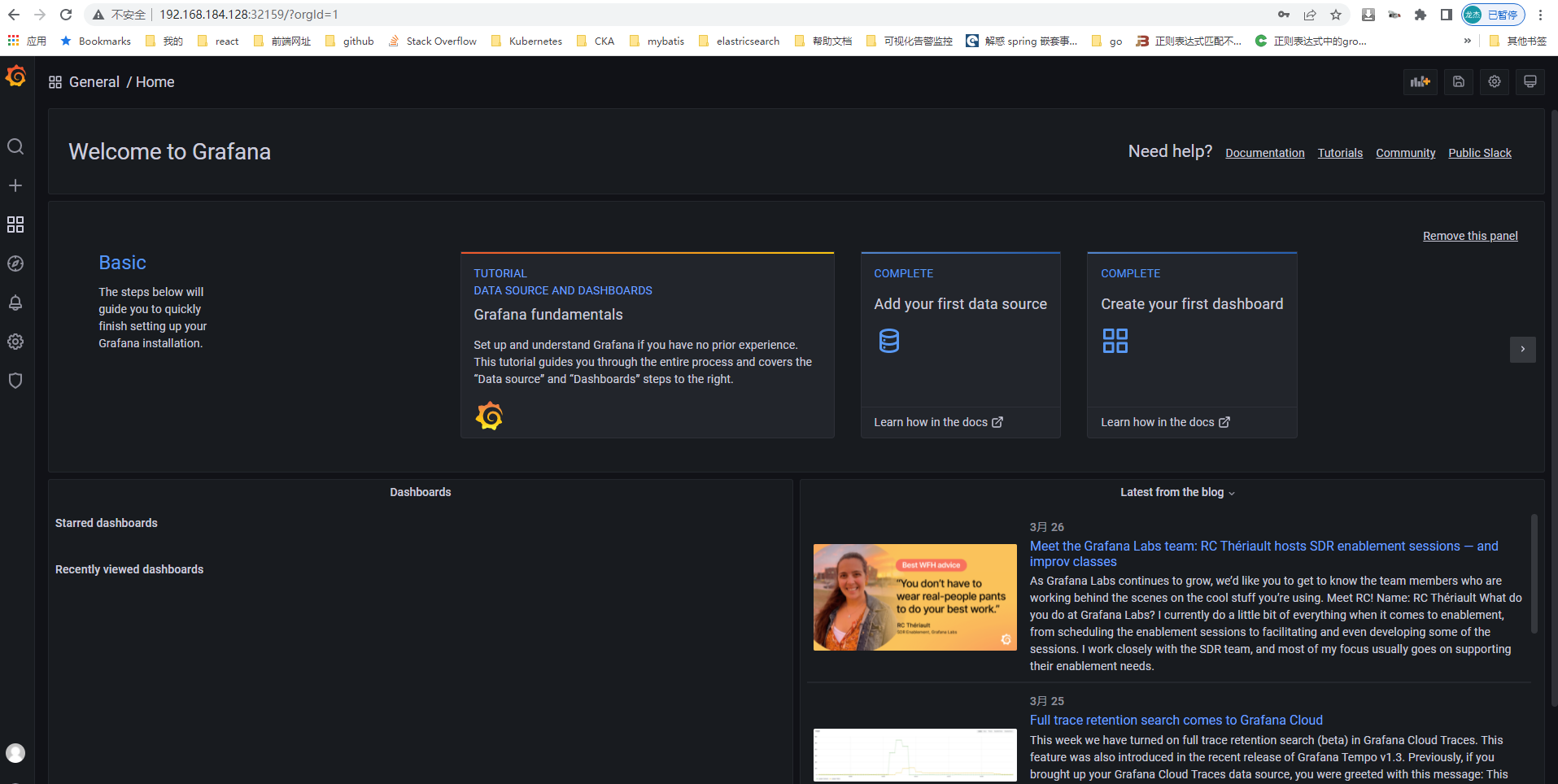Click the Grafana logo in fundamentals tutorial card
The width and height of the screenshot is (1558, 784).
(489, 416)
